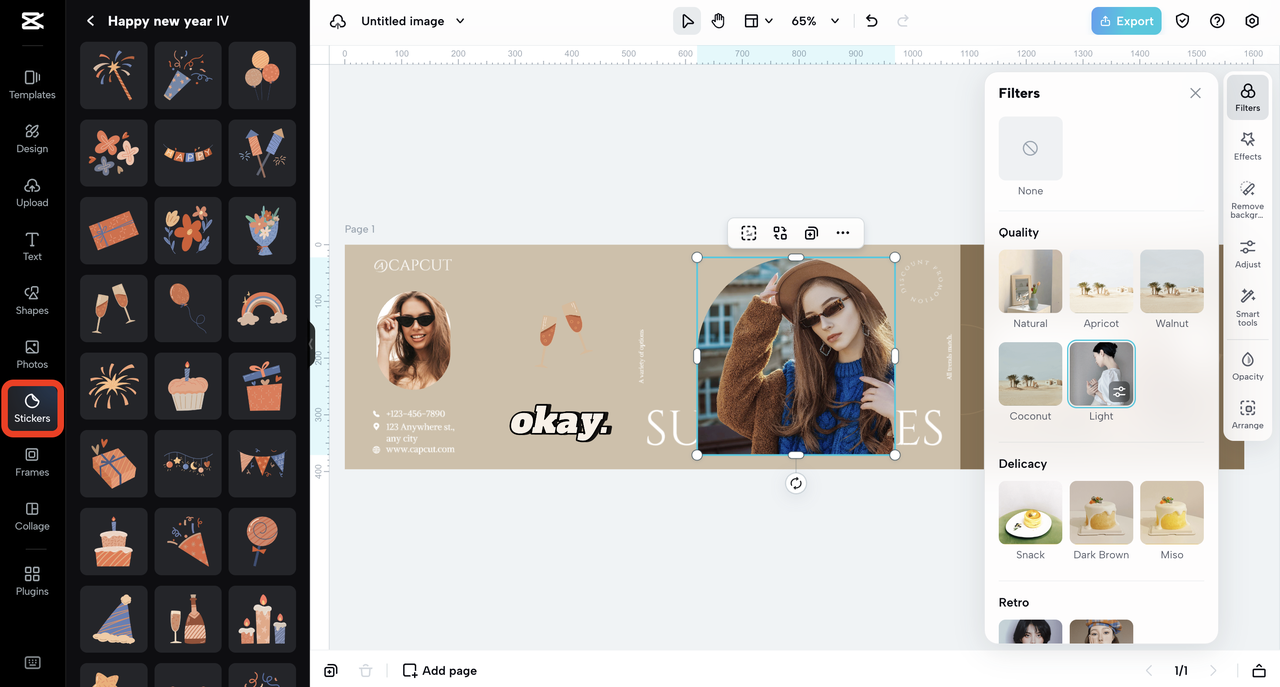Image resolution: width=1280 pixels, height=687 pixels.
Task: Open the Adjust tab
Action: click(x=1247, y=253)
